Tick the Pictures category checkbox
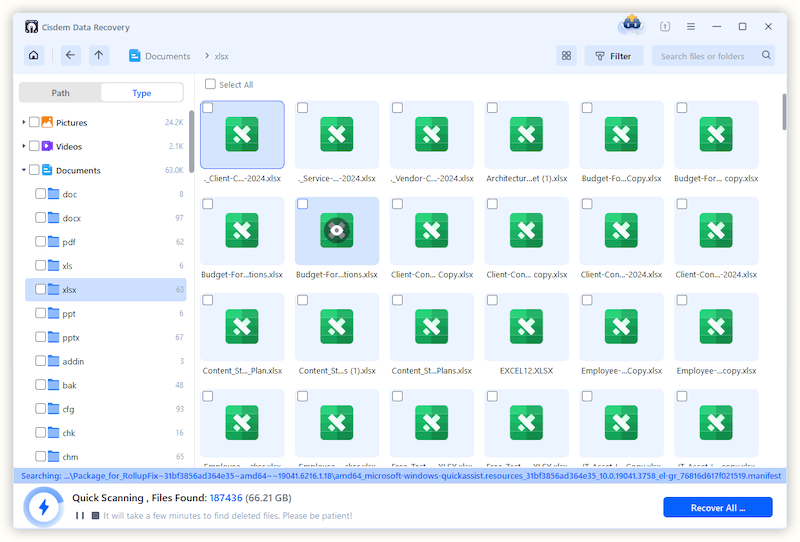The height and width of the screenshot is (542, 800). [34, 122]
